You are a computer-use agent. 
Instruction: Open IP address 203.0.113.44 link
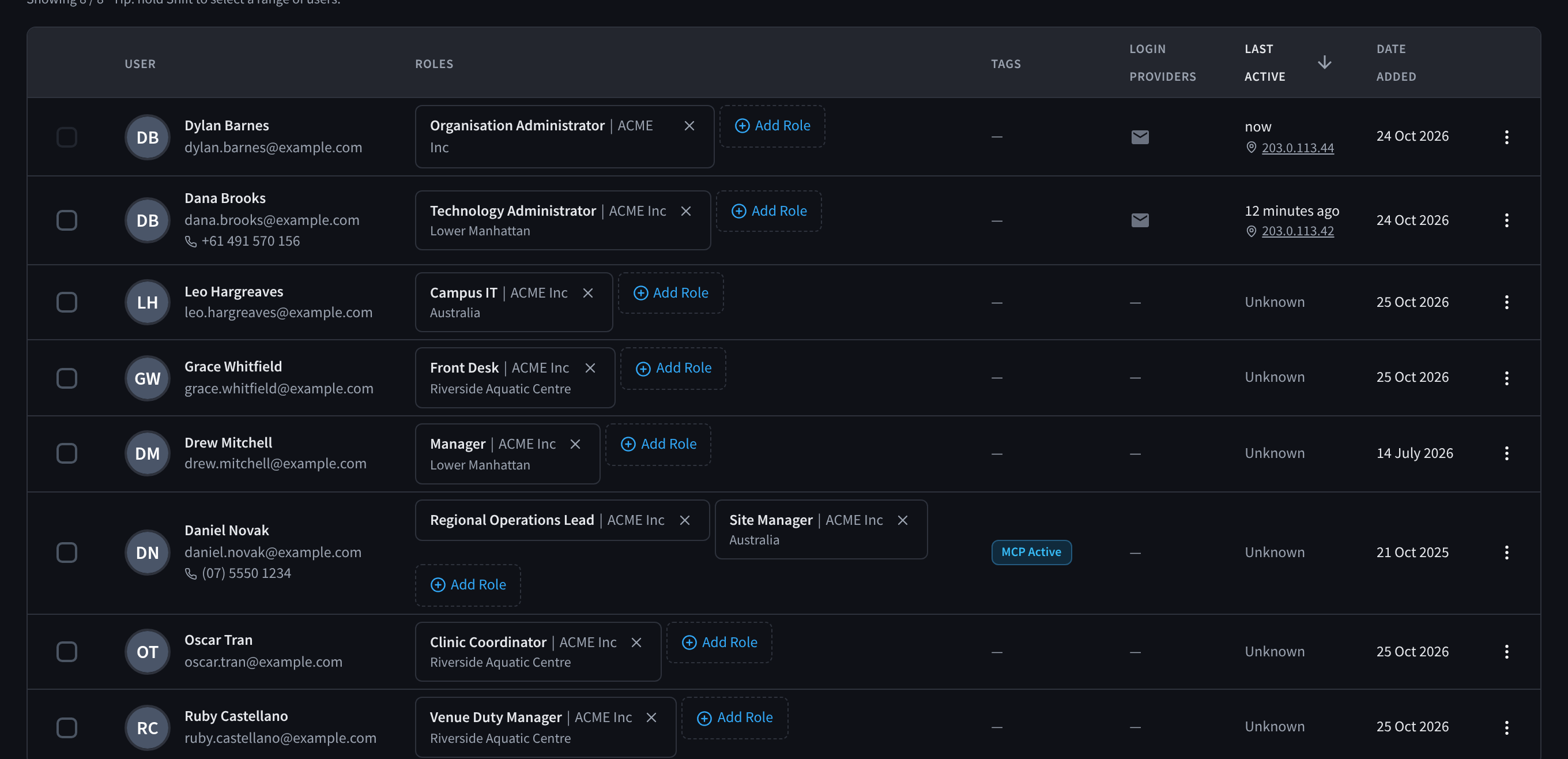point(1298,148)
